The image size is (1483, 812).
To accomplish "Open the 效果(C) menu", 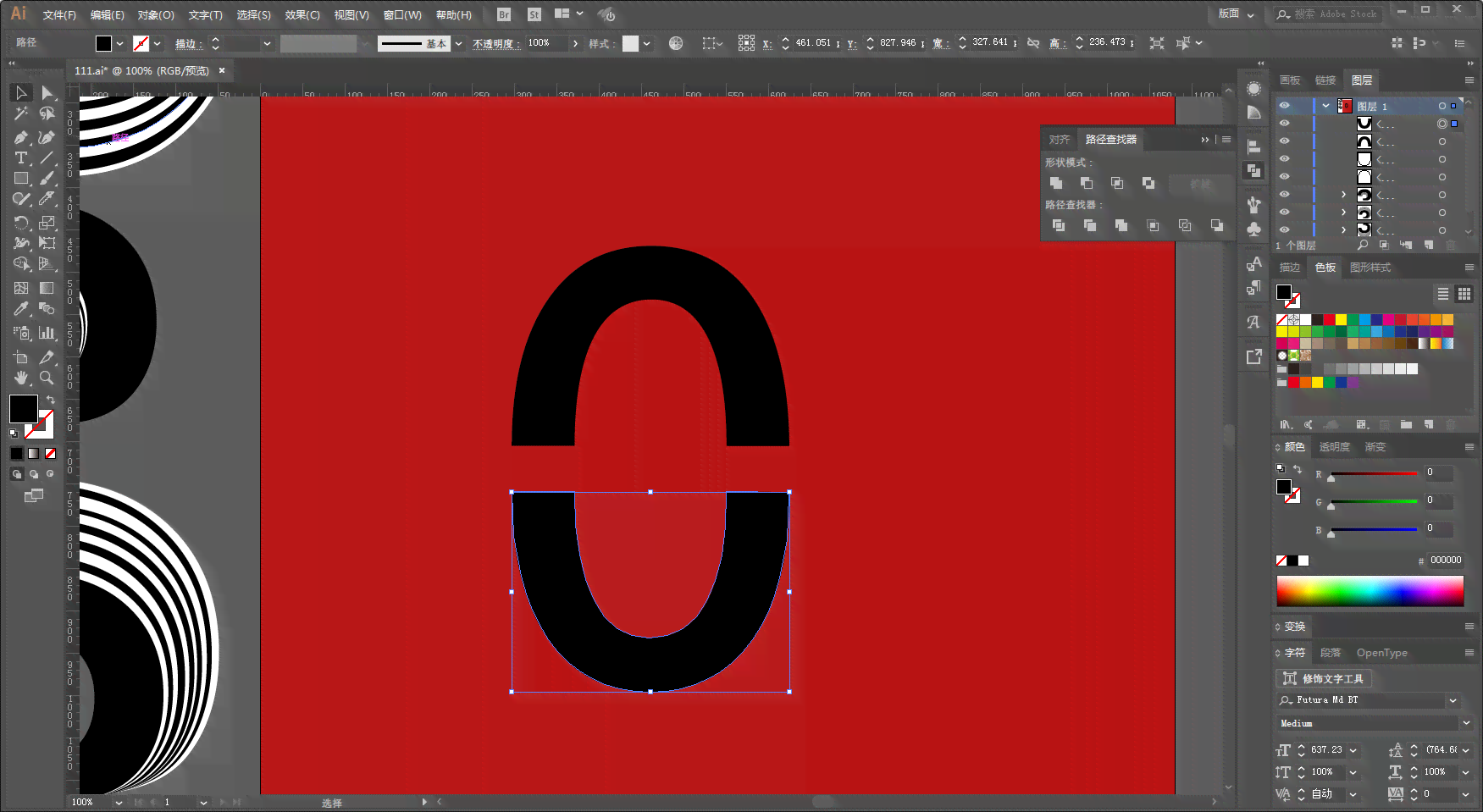I will pyautogui.click(x=302, y=15).
